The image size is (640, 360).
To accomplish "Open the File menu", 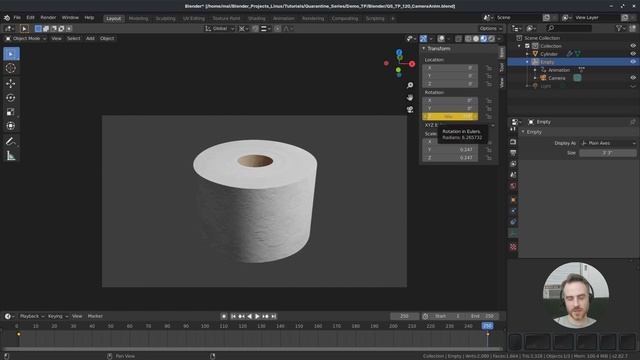I will (17, 18).
